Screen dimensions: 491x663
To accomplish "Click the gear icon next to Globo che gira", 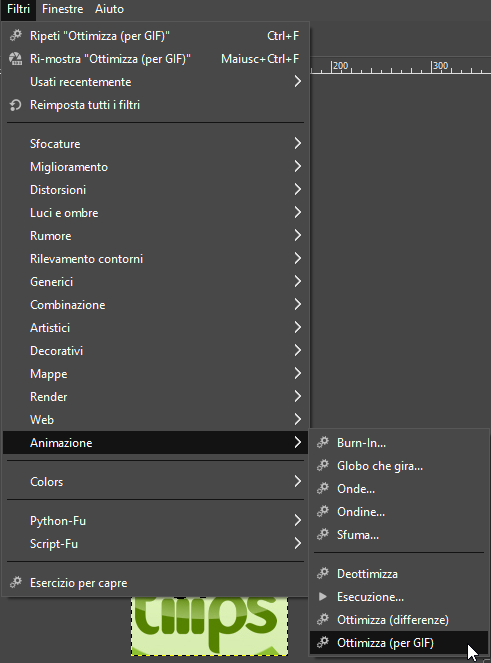I will pyautogui.click(x=323, y=466).
